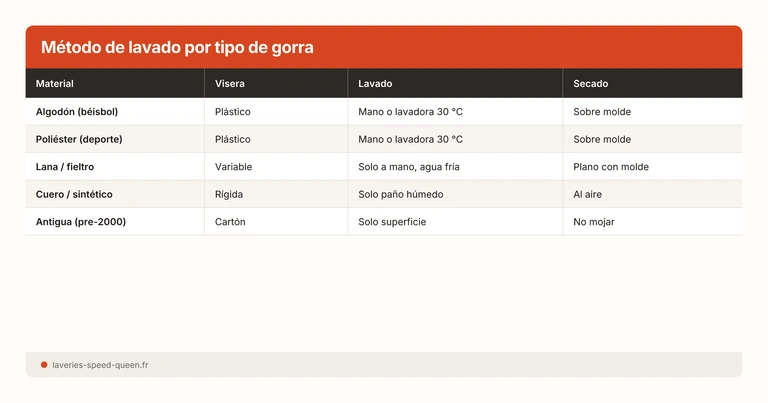768x403 pixels.
Task: Click the 'No mojar' drying cell
Action: 594,221
